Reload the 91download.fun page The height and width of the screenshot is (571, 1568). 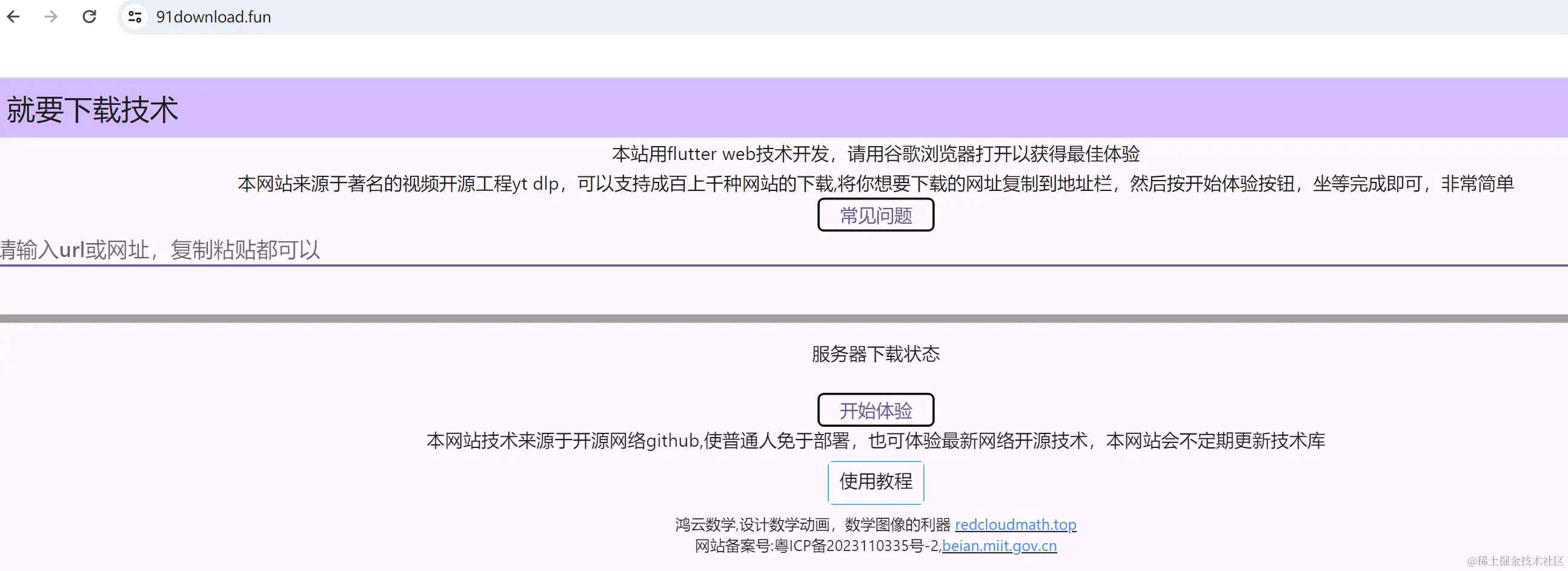(x=89, y=16)
